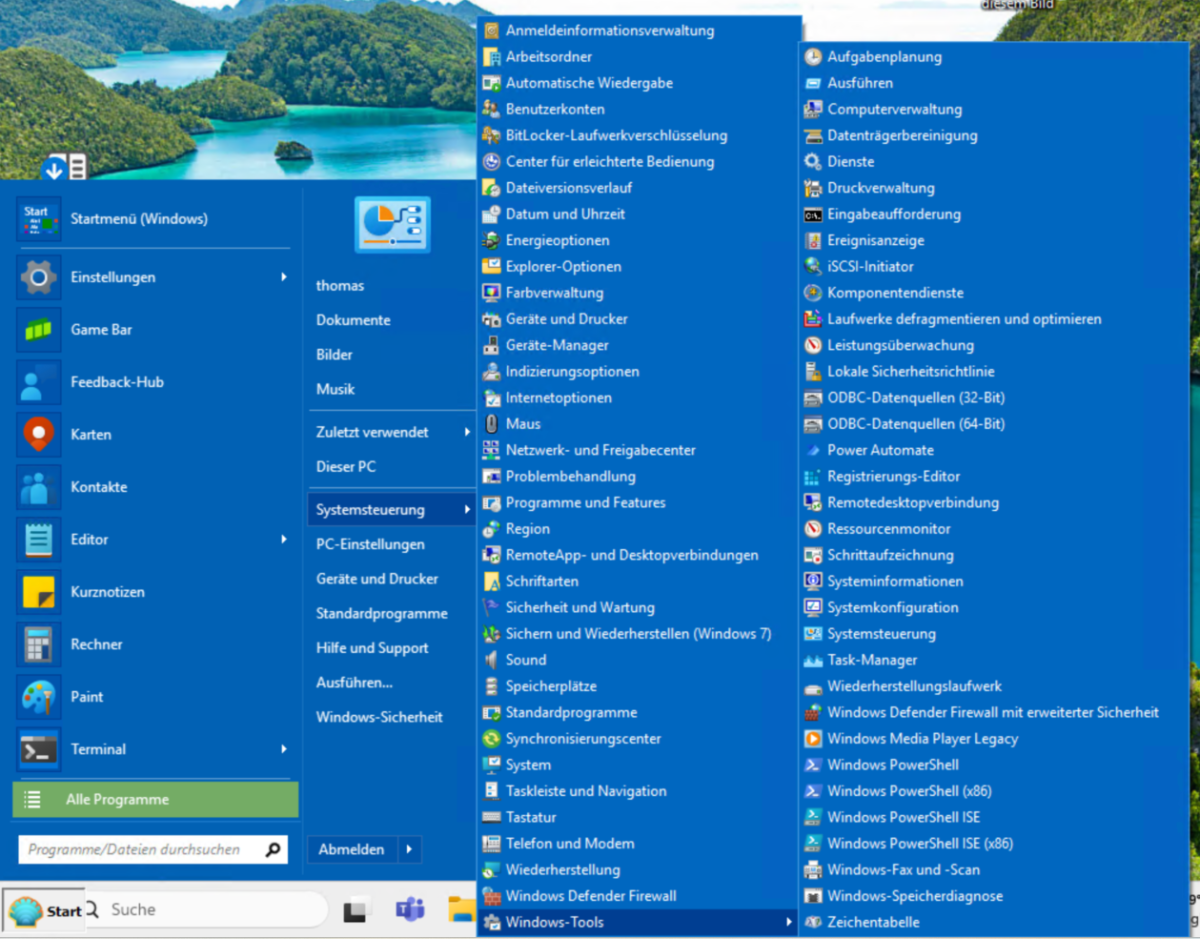This screenshot has width=1200, height=939.
Task: Expand the Systemsteuerung submenu arrow
Action: click(467, 510)
